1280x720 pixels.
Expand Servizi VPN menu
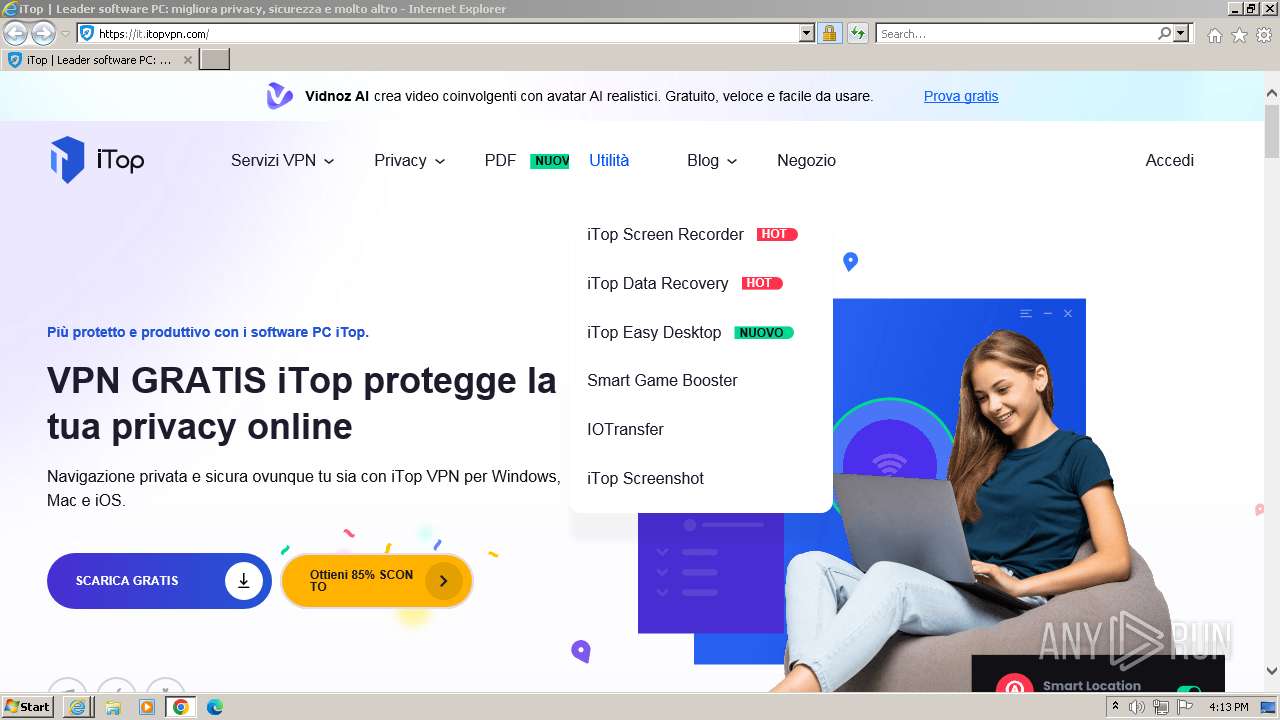tap(282, 160)
